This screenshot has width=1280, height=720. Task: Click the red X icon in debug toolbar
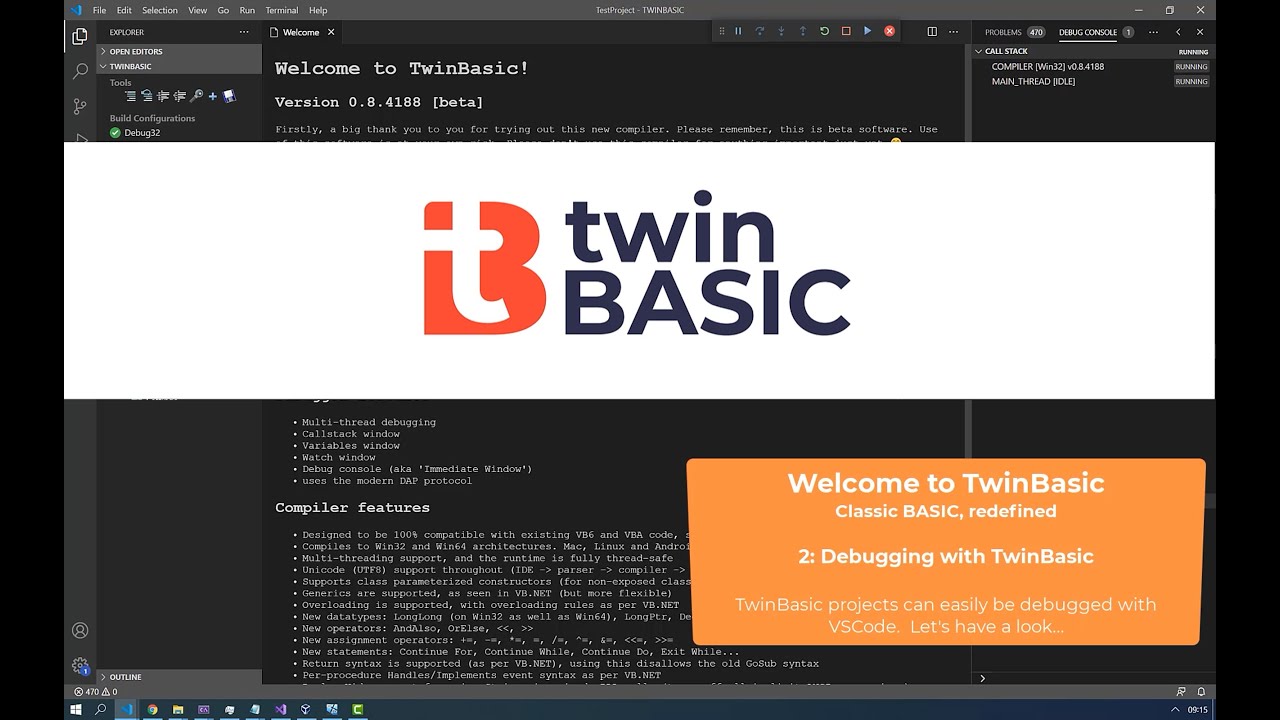point(889,31)
